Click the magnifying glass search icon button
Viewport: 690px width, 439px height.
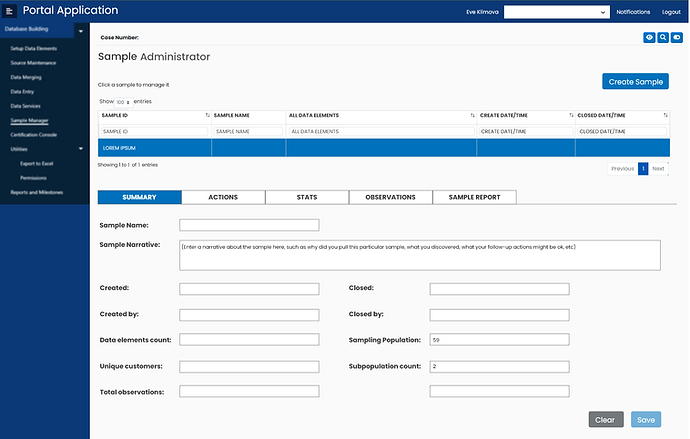pyautogui.click(x=663, y=37)
